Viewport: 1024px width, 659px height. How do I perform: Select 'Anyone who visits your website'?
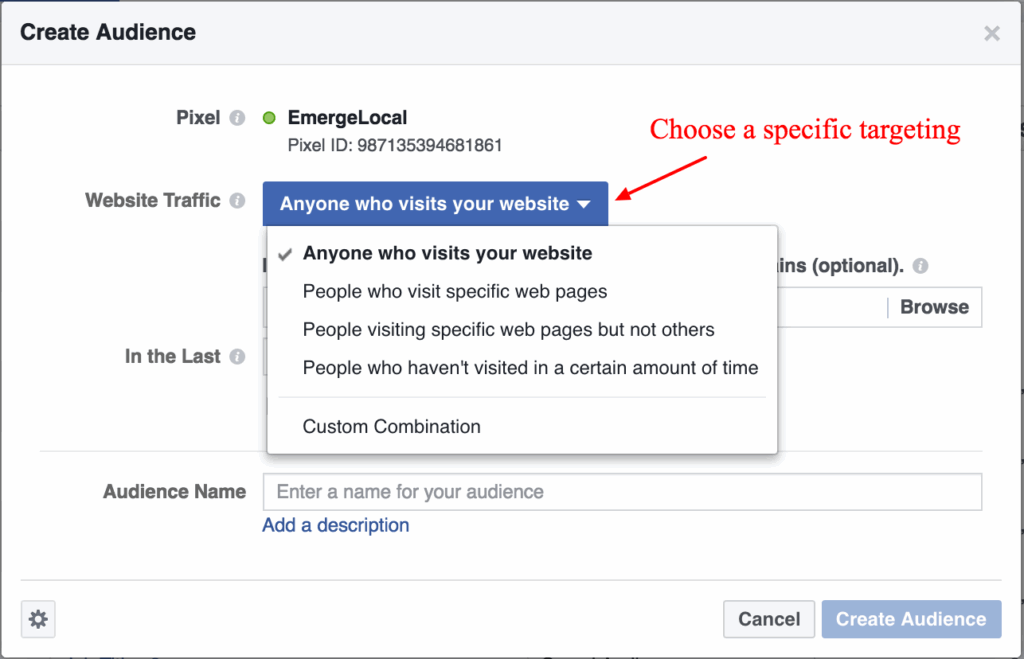coord(447,253)
